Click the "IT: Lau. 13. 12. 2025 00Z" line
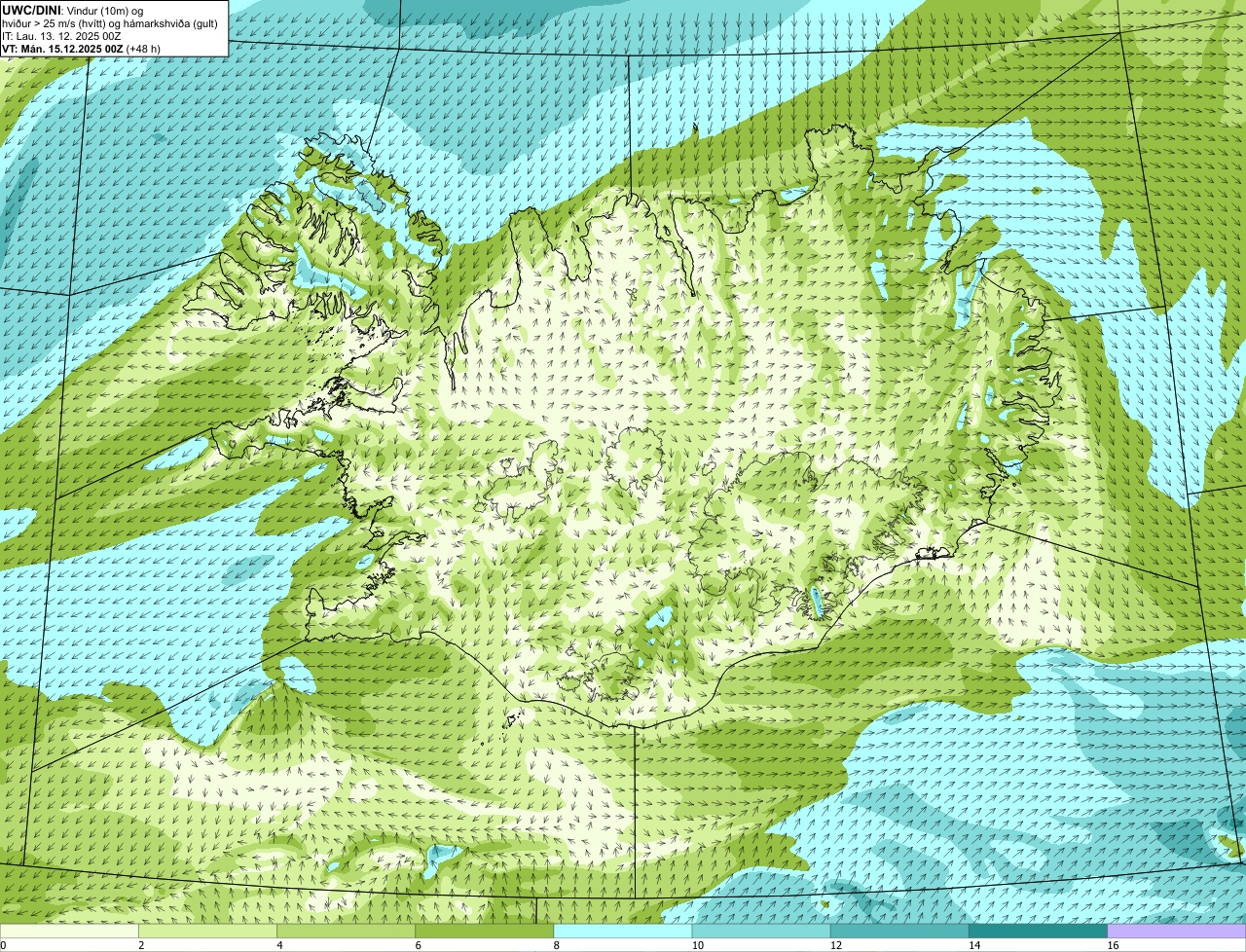The height and width of the screenshot is (952, 1246). 61,35
